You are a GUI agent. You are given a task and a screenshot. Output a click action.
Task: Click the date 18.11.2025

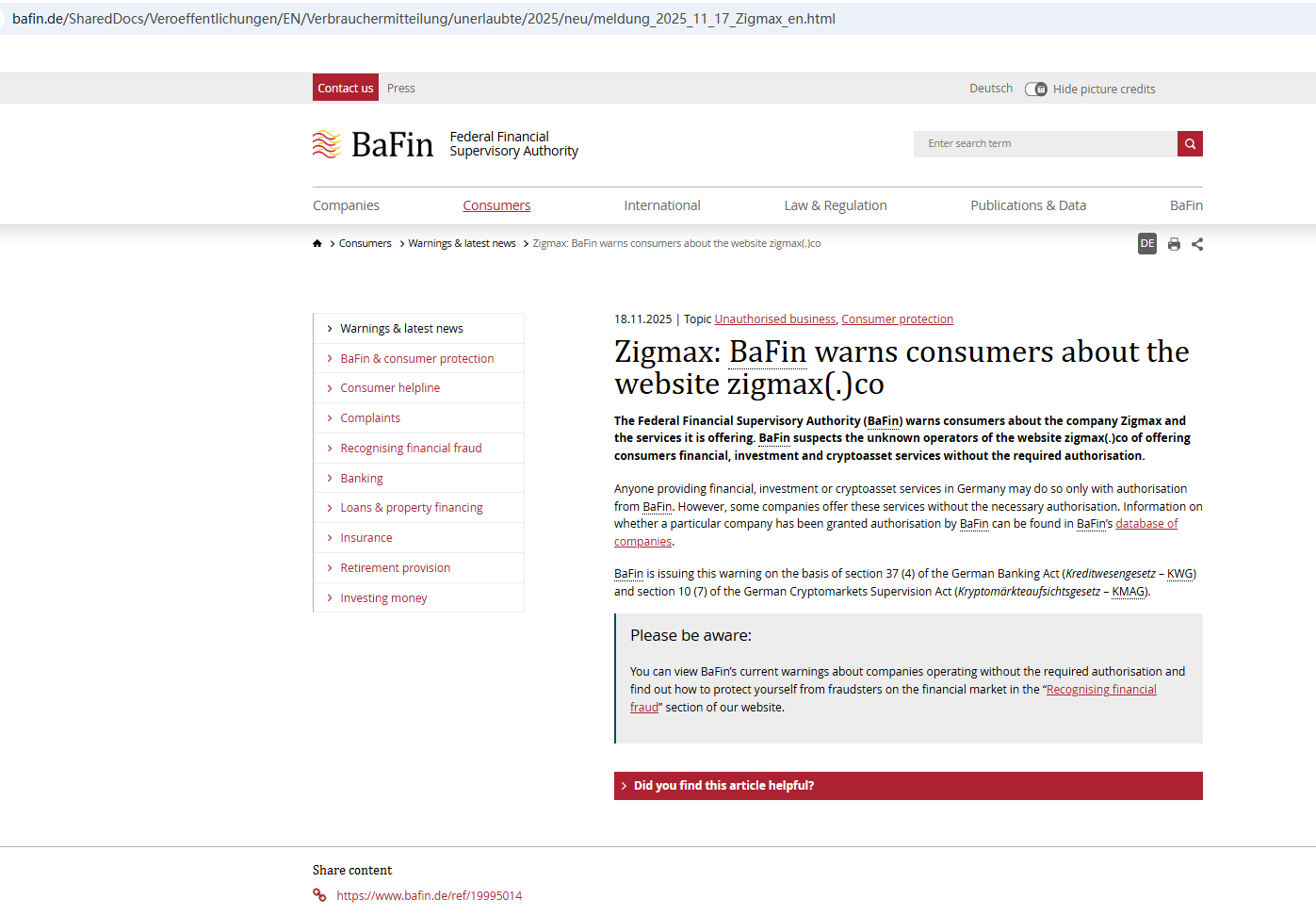pyautogui.click(x=643, y=319)
